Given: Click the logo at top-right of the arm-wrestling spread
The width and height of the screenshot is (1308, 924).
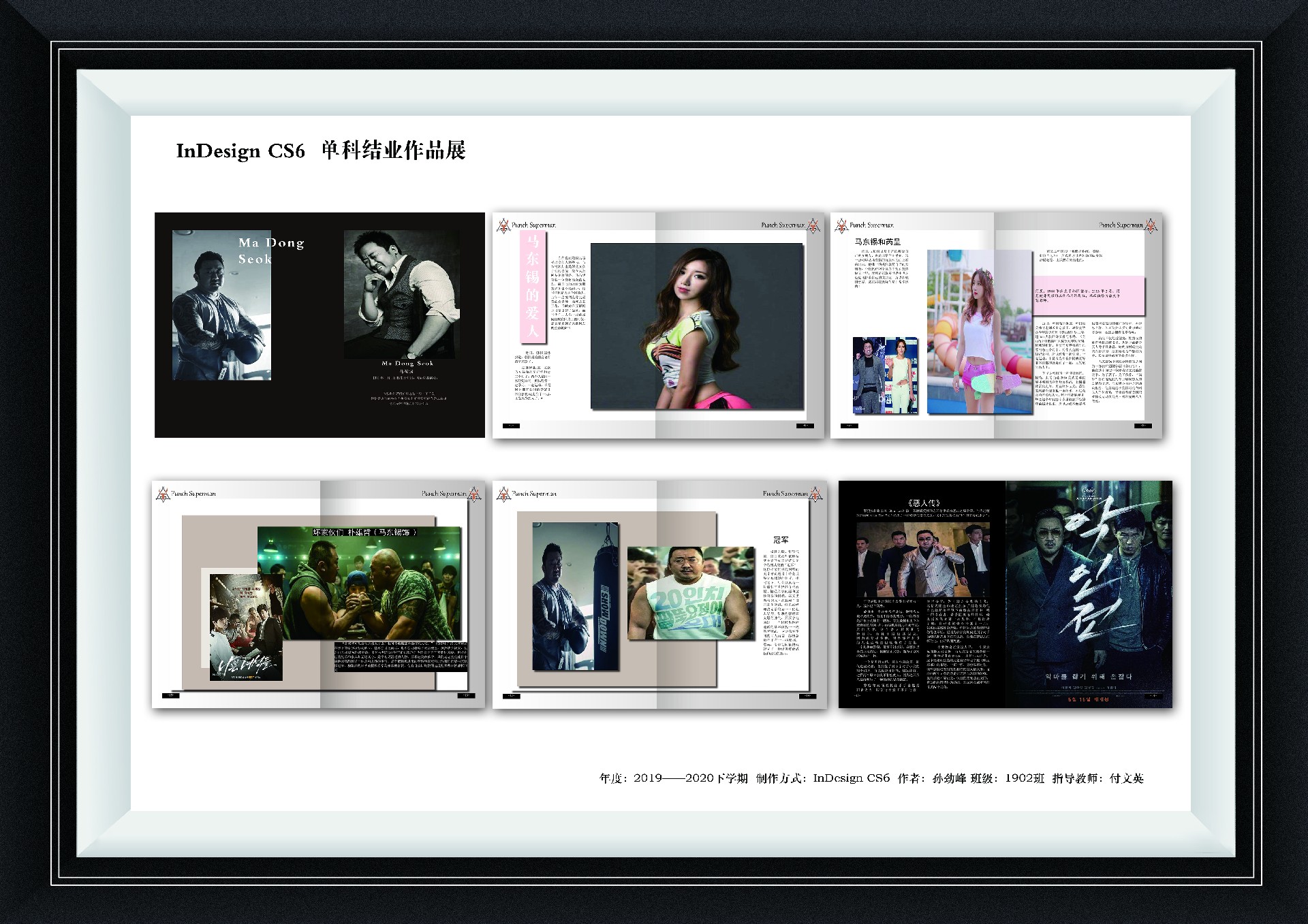Looking at the screenshot, I should click(475, 494).
